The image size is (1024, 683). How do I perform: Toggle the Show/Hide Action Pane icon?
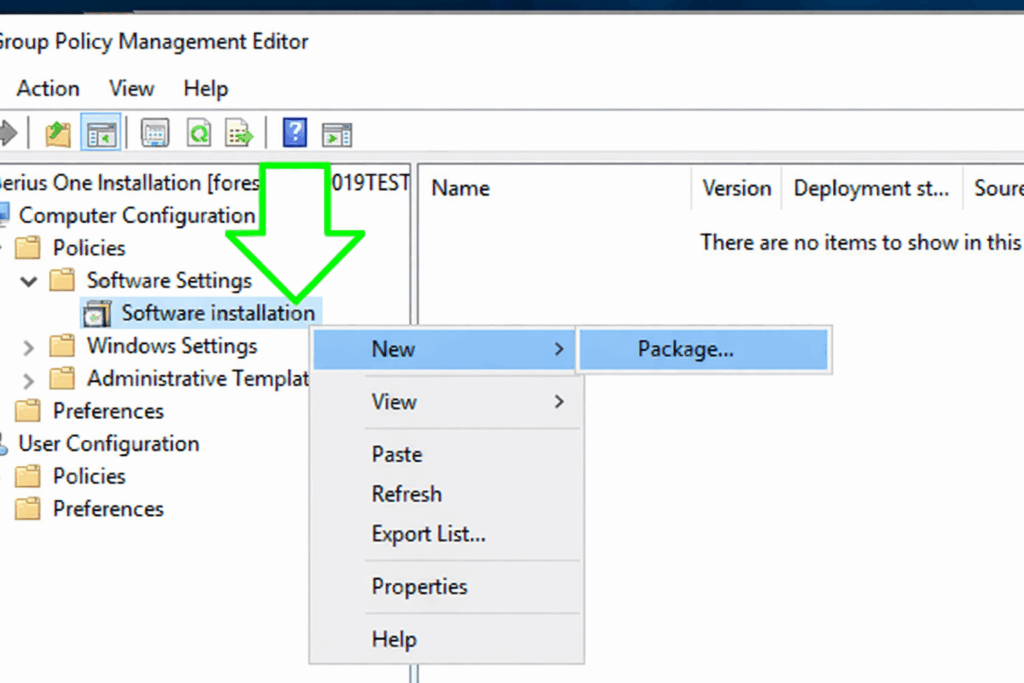coord(337,133)
